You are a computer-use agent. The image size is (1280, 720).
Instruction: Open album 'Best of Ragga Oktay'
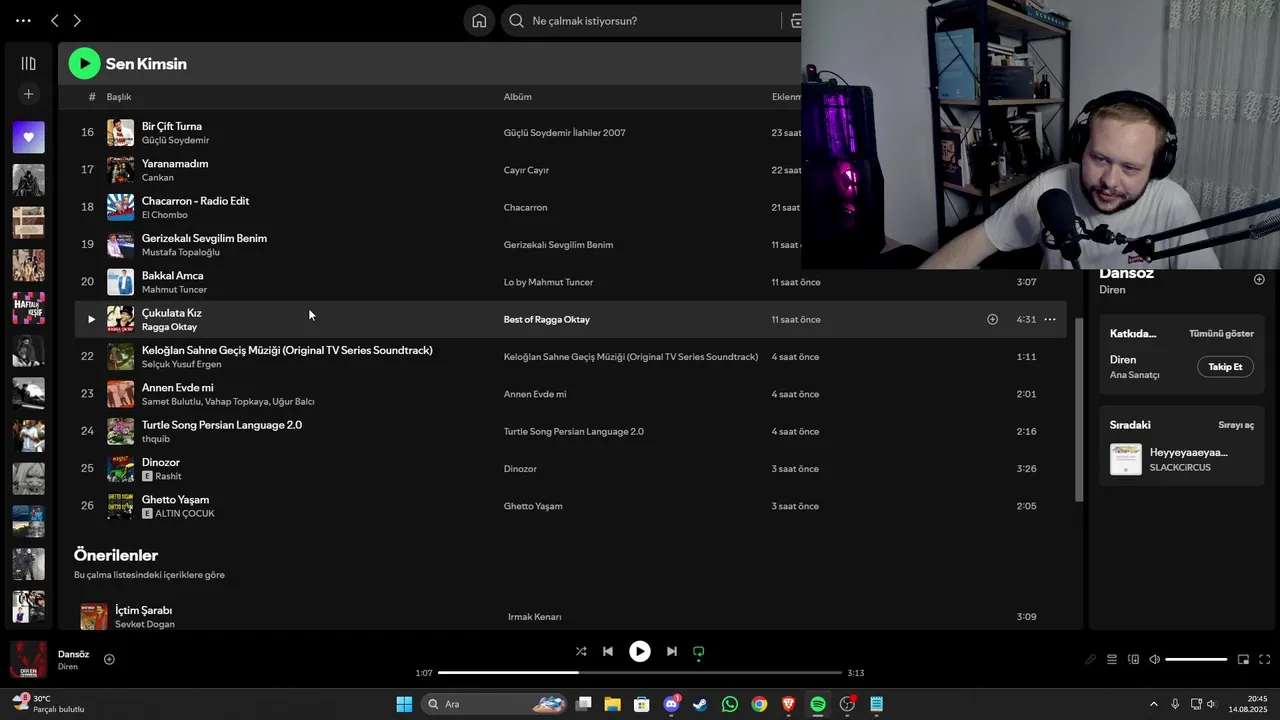point(547,320)
